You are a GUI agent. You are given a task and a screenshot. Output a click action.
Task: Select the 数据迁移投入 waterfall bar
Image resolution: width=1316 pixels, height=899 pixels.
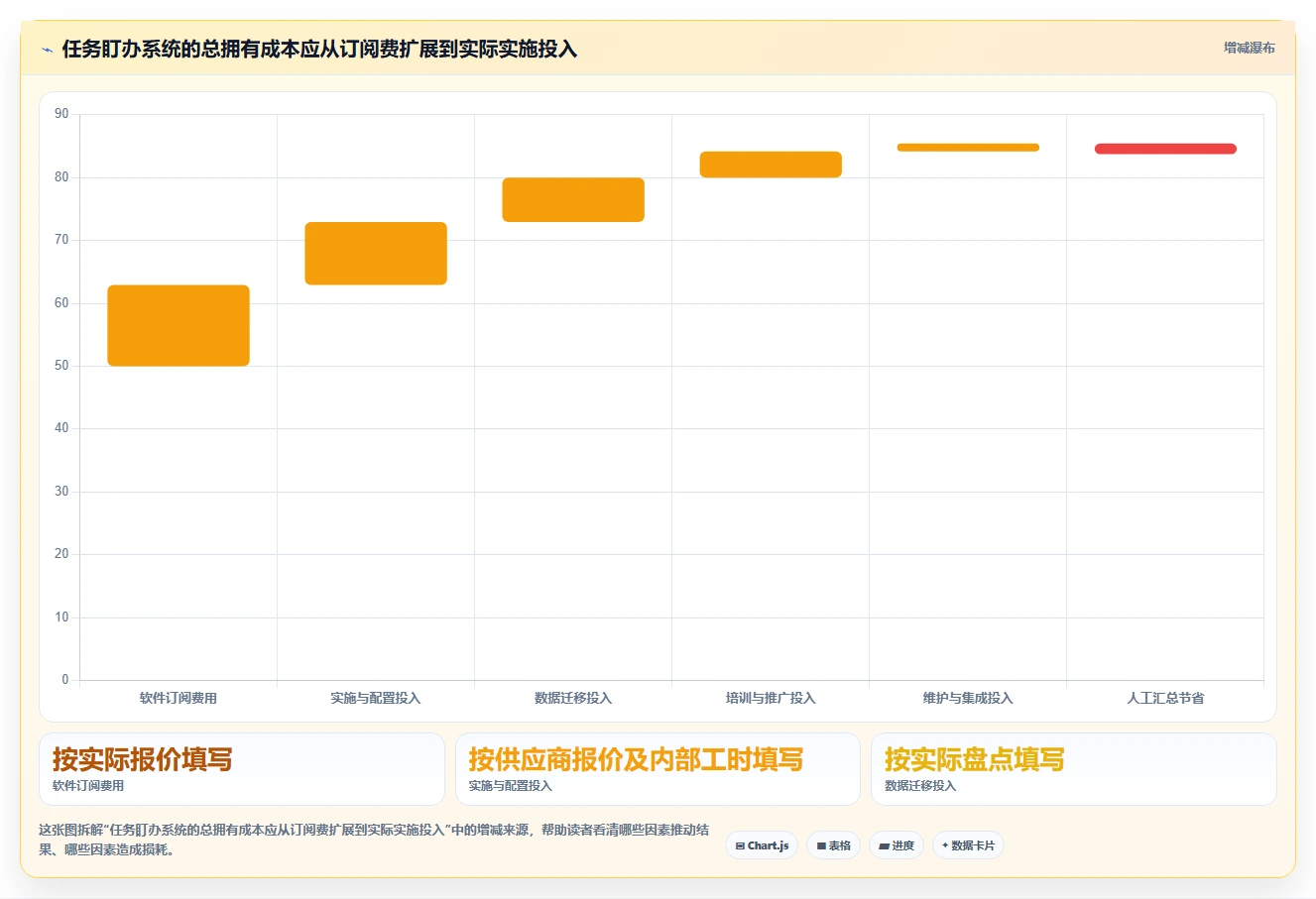(x=573, y=199)
